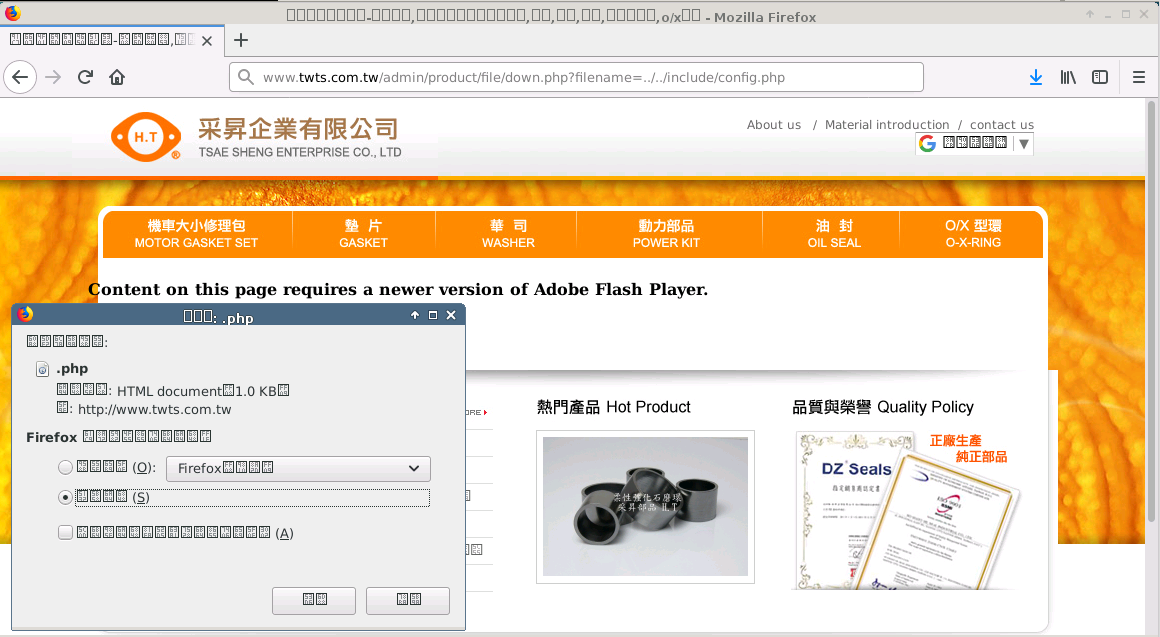This screenshot has width=1160, height=637.
Task: Open the GASKET menu item
Action: pyautogui.click(x=363, y=234)
